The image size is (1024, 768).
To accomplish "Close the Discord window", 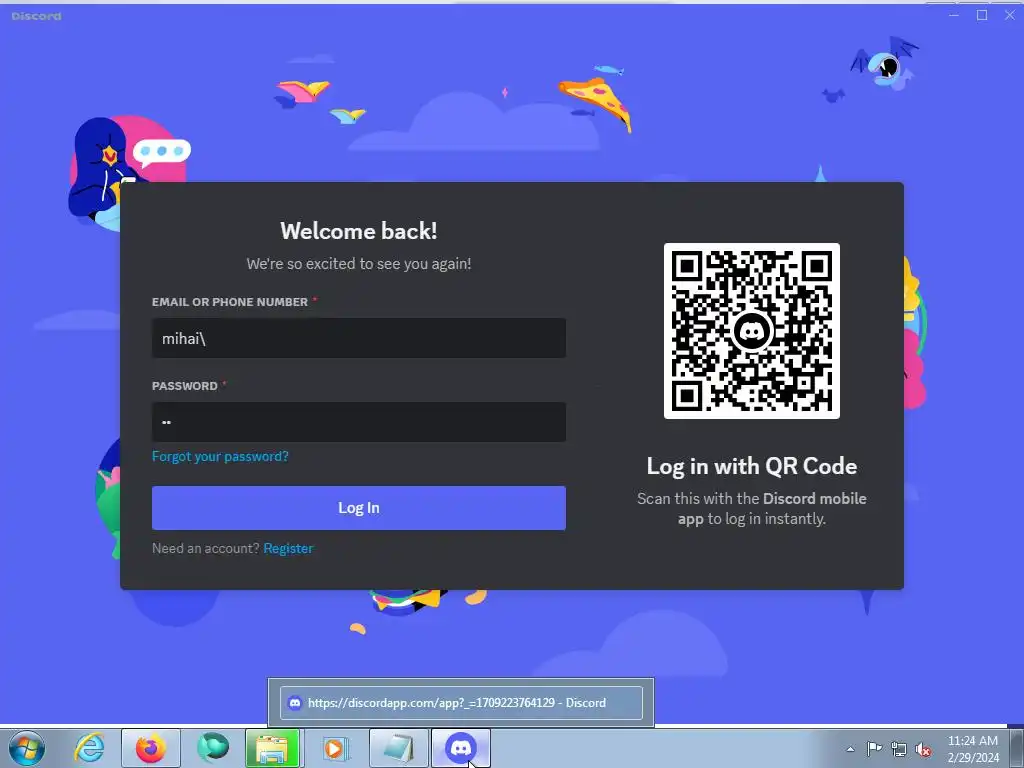I will 1010,15.
